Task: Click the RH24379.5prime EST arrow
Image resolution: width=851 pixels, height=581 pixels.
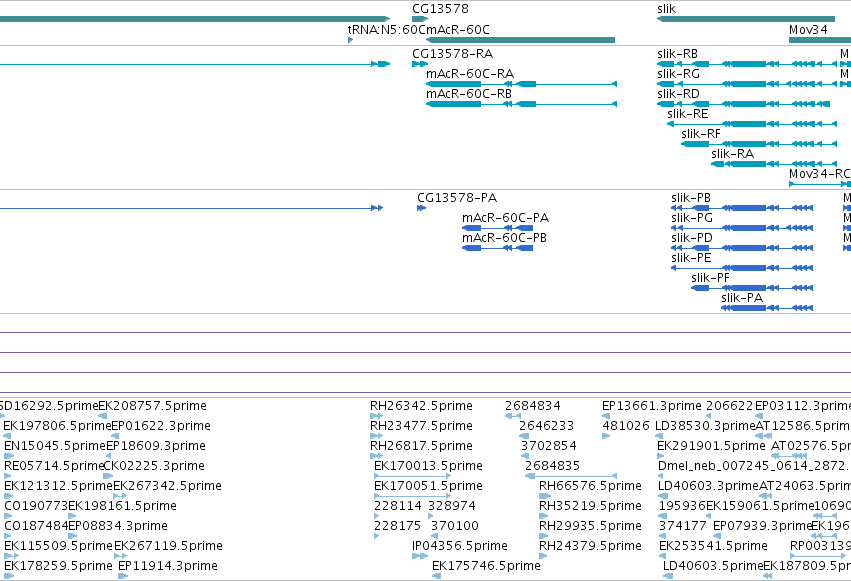Action: [x=544, y=556]
